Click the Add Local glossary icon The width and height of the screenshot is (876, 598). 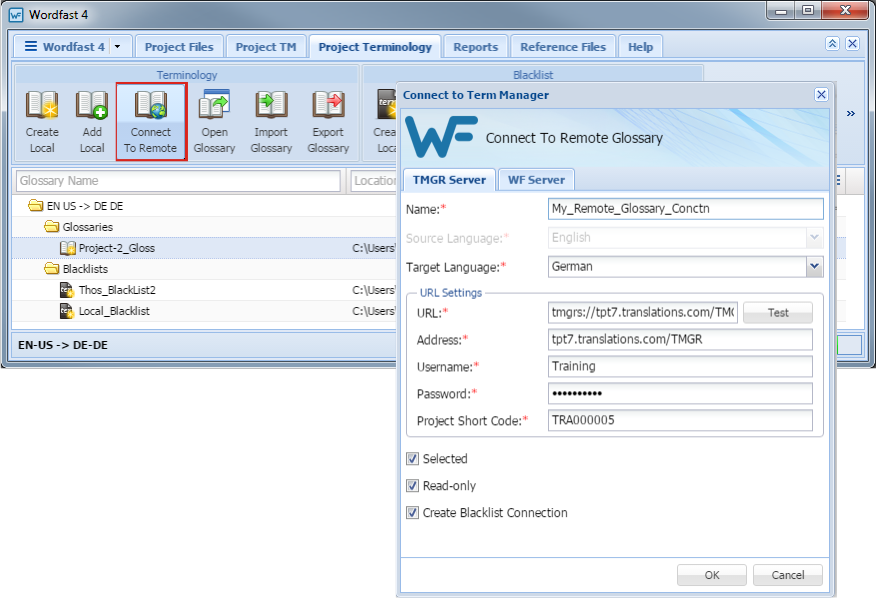pos(92,105)
